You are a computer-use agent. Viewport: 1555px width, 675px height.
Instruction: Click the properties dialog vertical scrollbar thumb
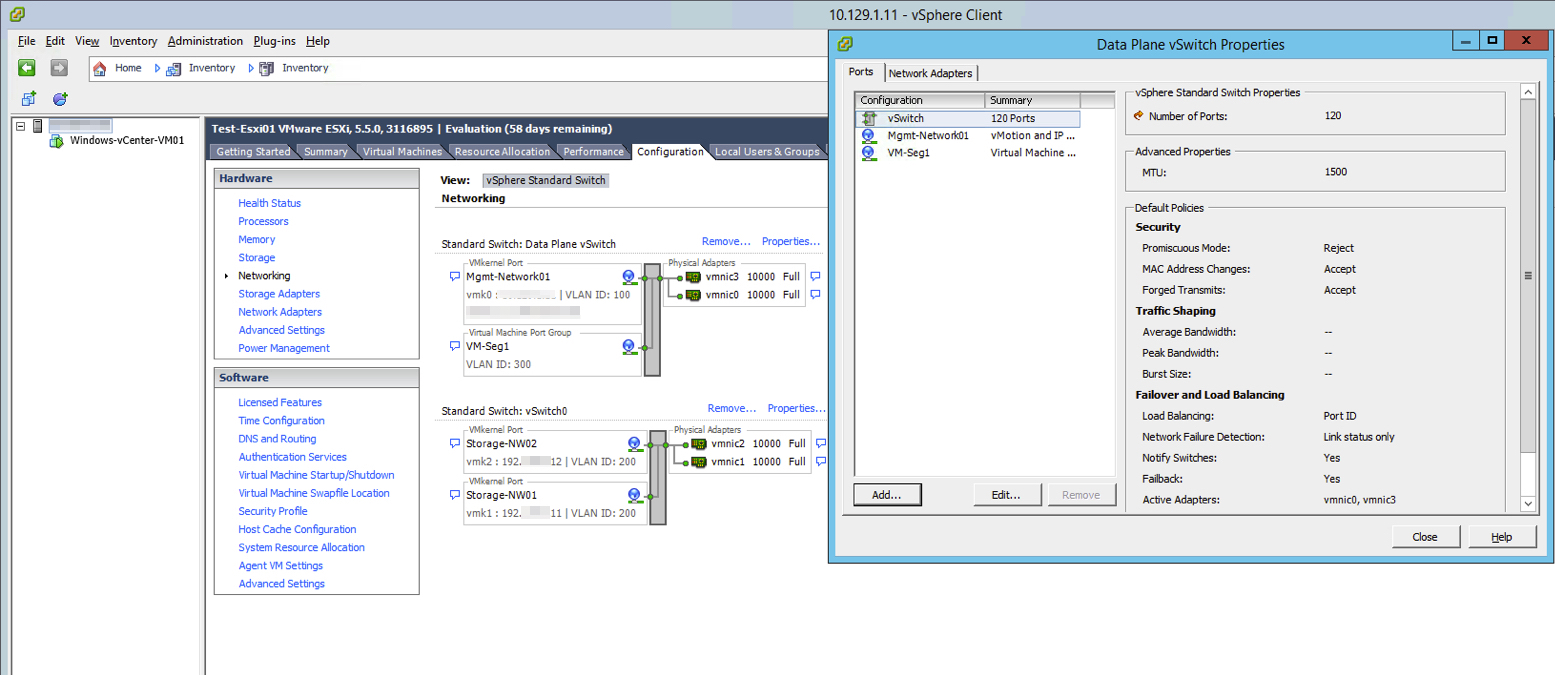[x=1527, y=276]
